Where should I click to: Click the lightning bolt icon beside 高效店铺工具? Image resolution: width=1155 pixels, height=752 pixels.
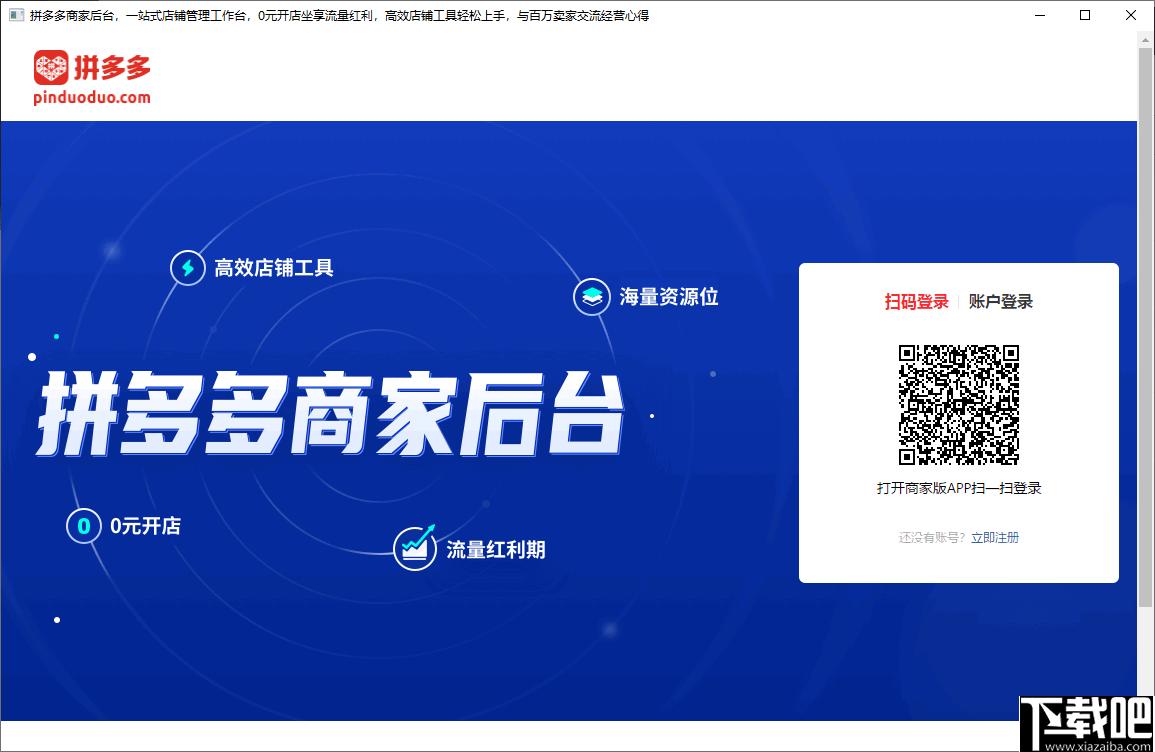(188, 267)
